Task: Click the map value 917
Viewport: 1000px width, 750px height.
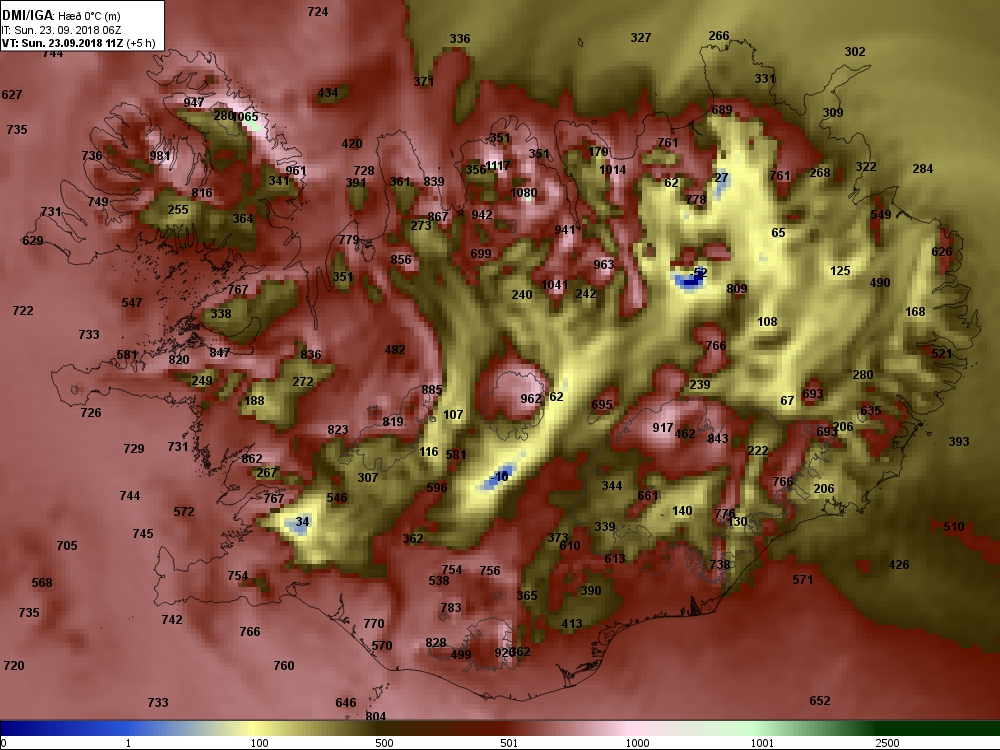Action: 663,428
